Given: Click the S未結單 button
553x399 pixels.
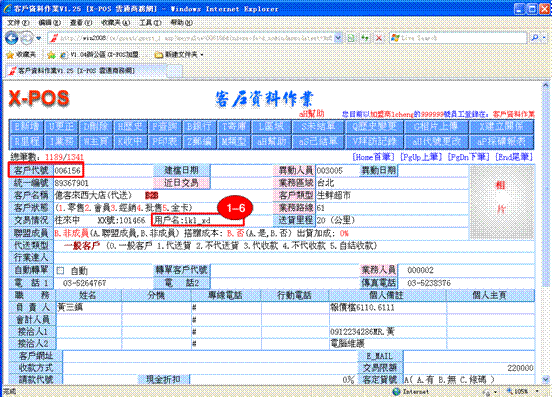Looking at the screenshot, I should click(x=318, y=126).
